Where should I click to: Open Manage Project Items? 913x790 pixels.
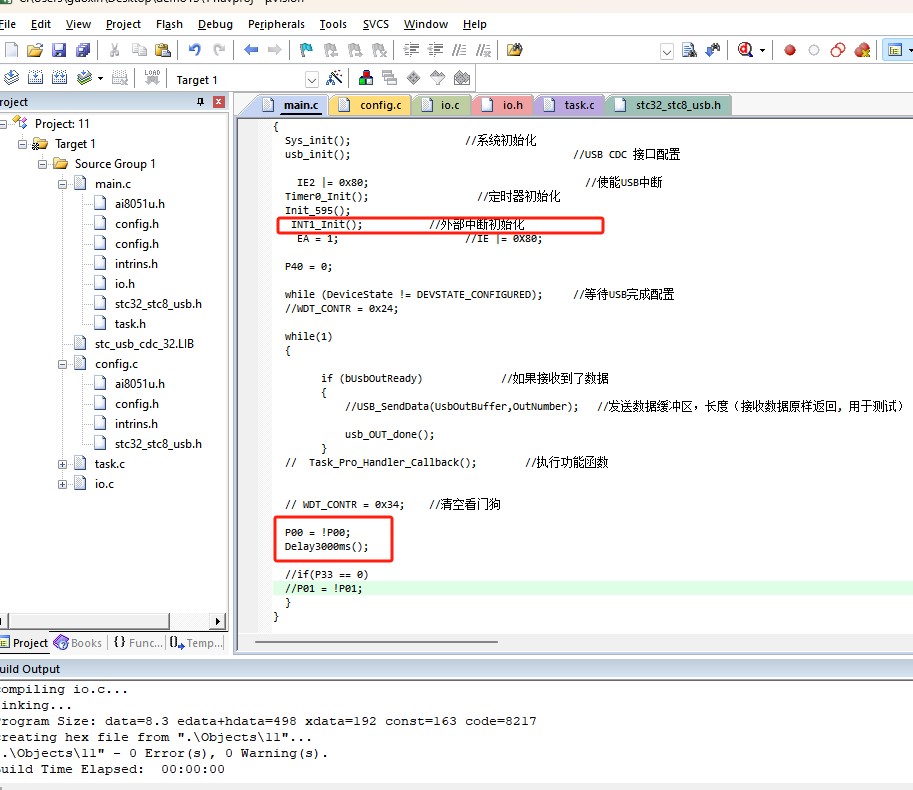click(366, 78)
